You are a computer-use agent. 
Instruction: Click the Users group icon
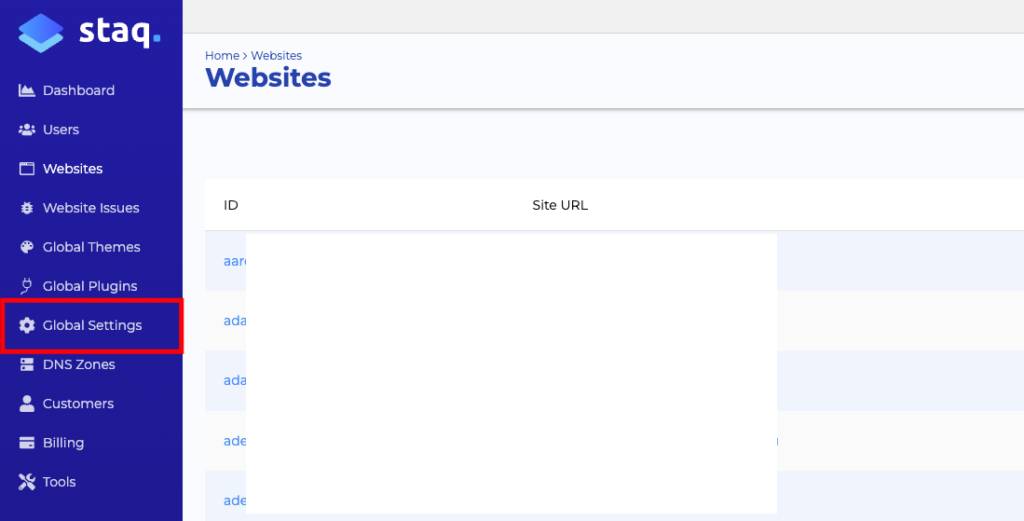coord(27,130)
